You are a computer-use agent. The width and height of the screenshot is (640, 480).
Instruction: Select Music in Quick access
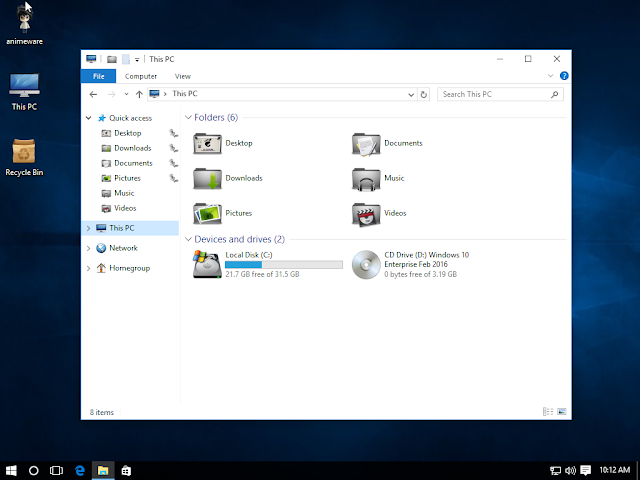pyautogui.click(x=124, y=193)
